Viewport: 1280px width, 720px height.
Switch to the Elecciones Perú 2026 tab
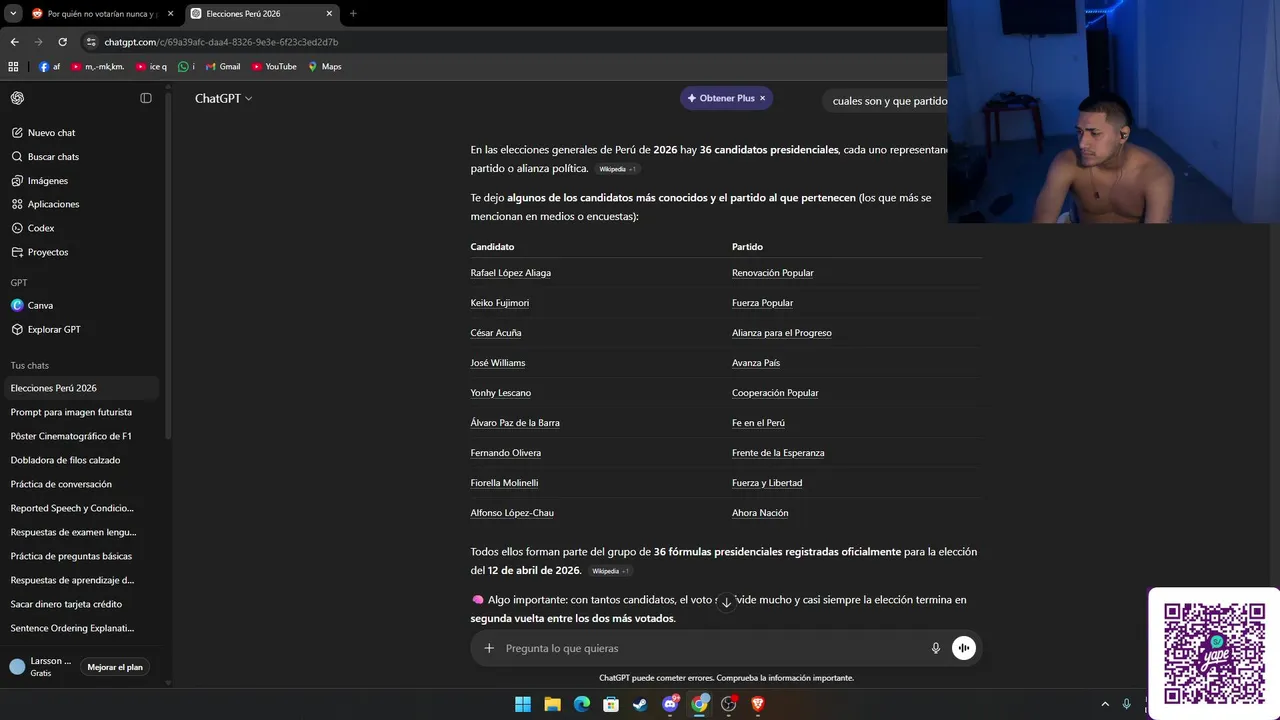[261, 14]
